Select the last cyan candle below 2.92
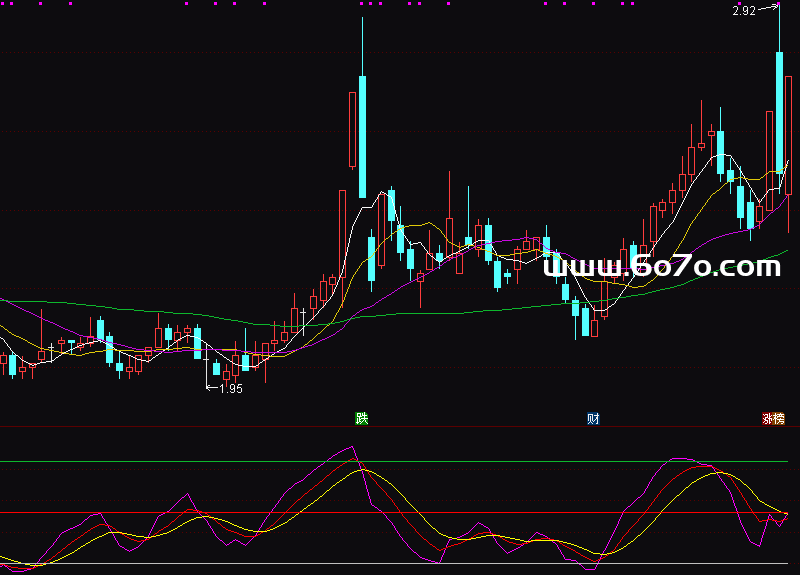 pos(779,112)
